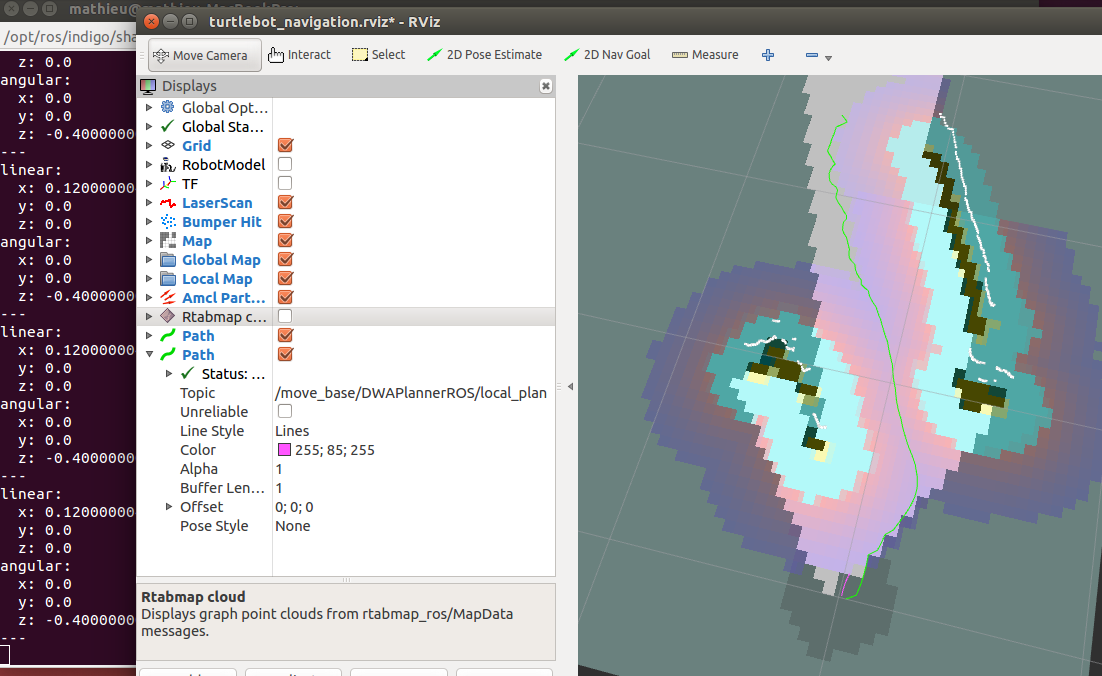Pick the 2D Nav Goal tool
The width and height of the screenshot is (1102, 676).
(606, 55)
